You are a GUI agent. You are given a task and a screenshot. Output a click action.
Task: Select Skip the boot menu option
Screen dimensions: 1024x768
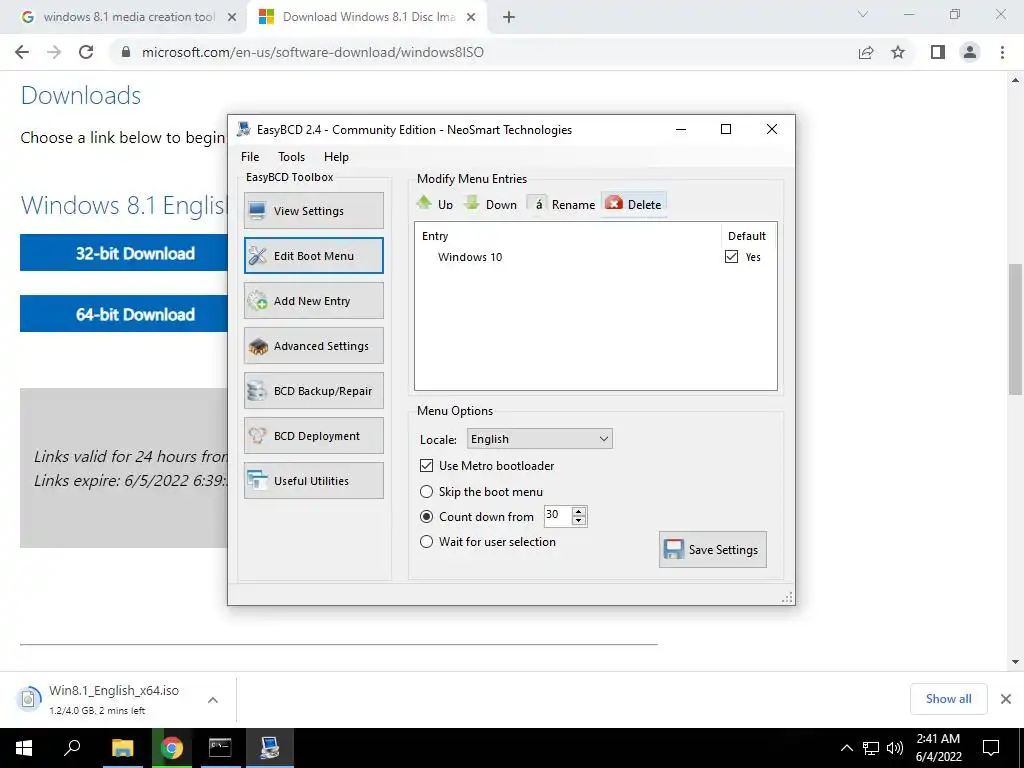click(426, 491)
